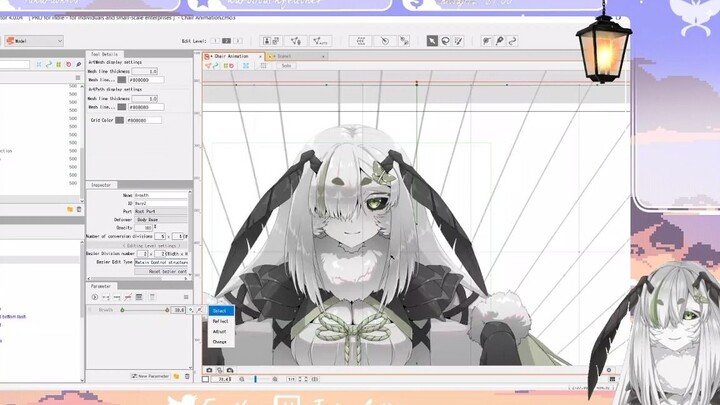Click the Inspector Name field
This screenshot has height=405, width=720.
(x=161, y=195)
